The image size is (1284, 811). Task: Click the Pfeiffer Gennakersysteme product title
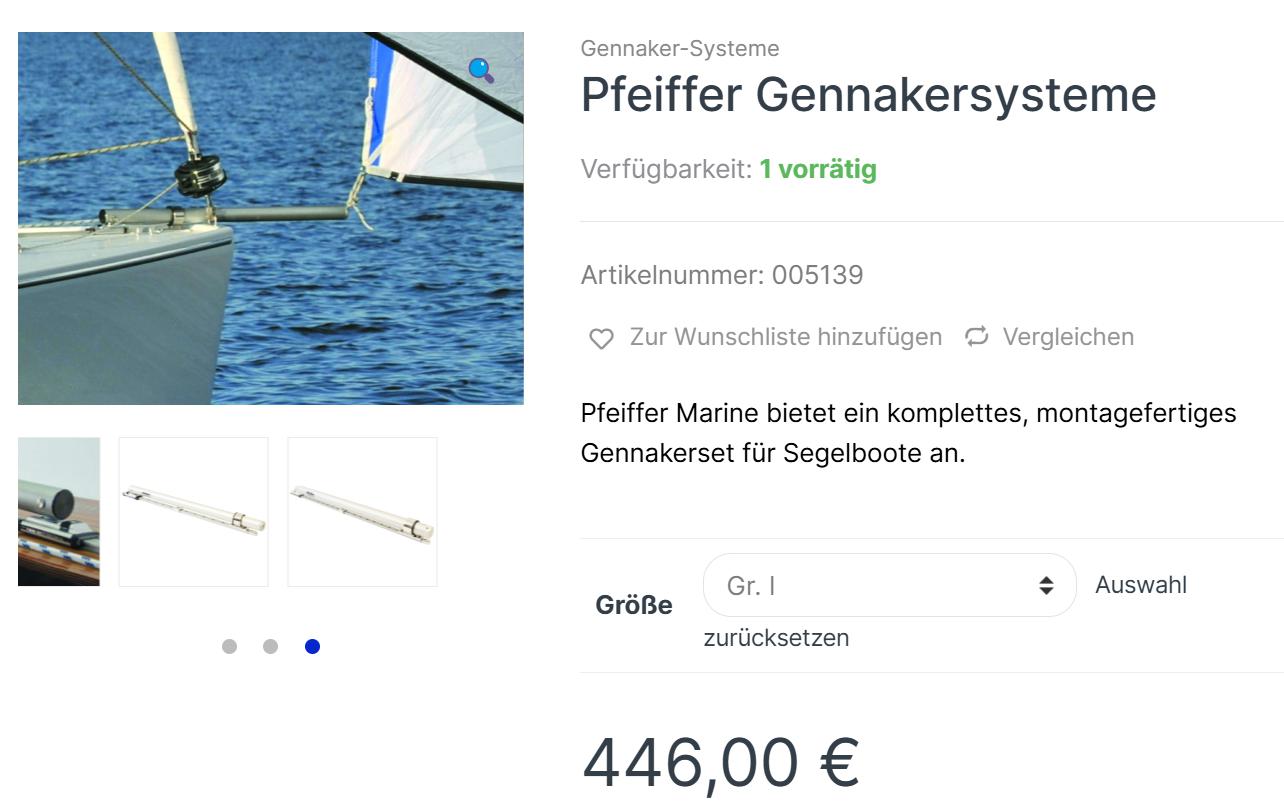(x=868, y=95)
